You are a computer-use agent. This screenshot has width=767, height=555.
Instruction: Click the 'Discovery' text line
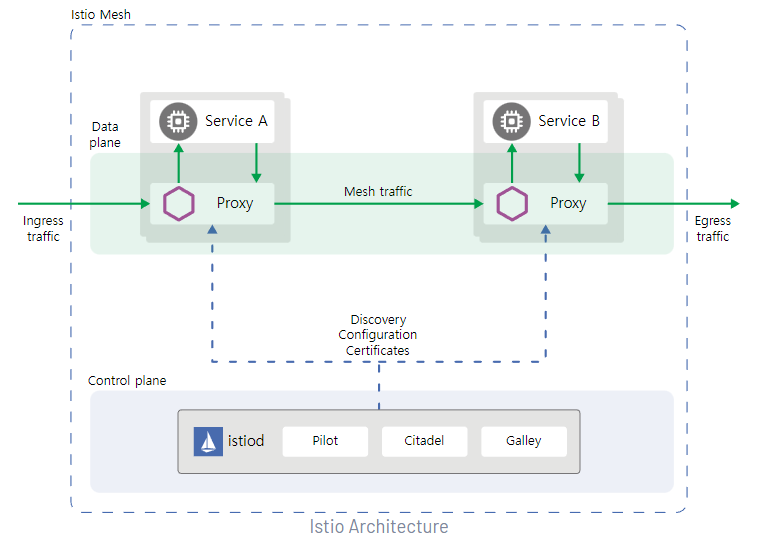point(378,320)
